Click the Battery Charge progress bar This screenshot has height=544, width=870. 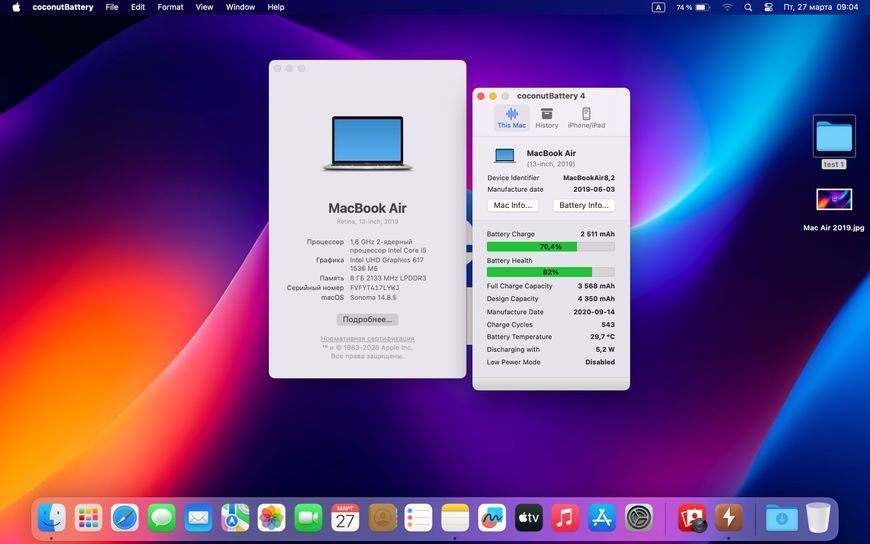(550, 246)
